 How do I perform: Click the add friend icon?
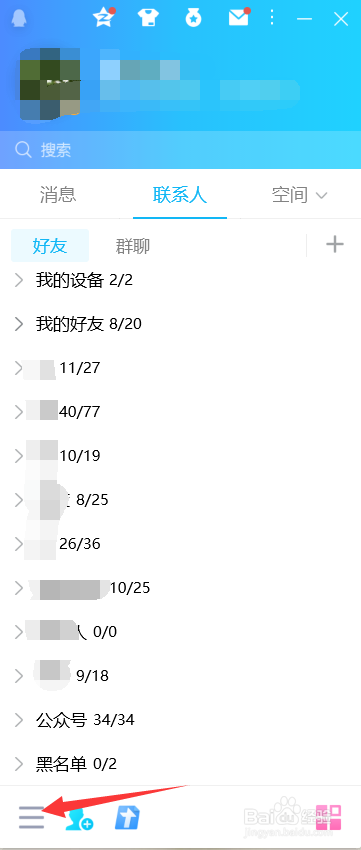pyautogui.click(x=79, y=819)
